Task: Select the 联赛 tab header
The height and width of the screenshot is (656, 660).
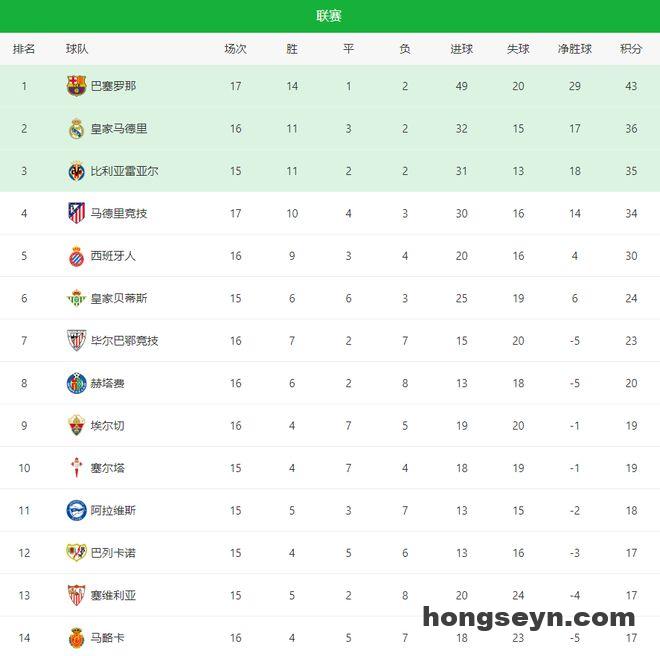Action: [x=329, y=16]
